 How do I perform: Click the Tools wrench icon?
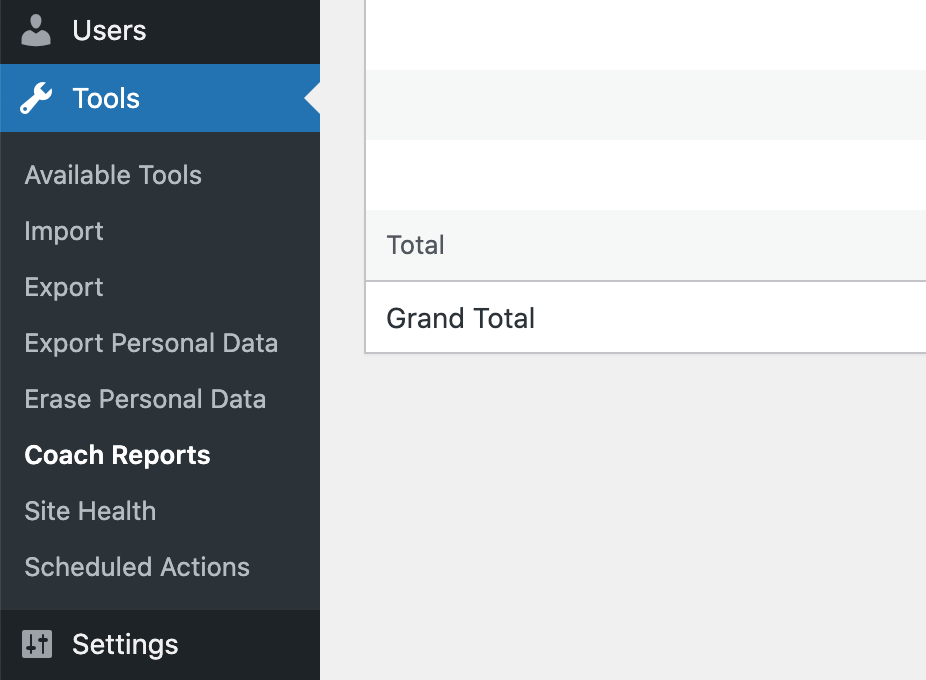coord(36,98)
